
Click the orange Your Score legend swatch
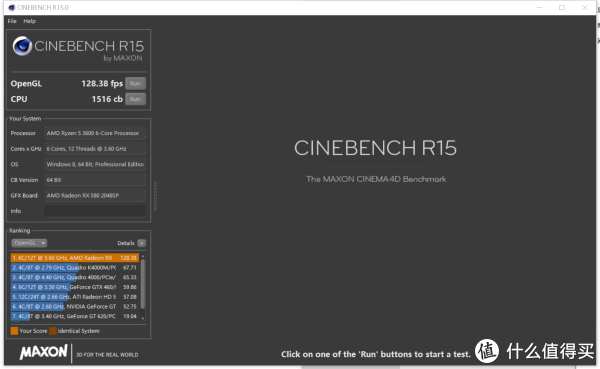coord(14,331)
